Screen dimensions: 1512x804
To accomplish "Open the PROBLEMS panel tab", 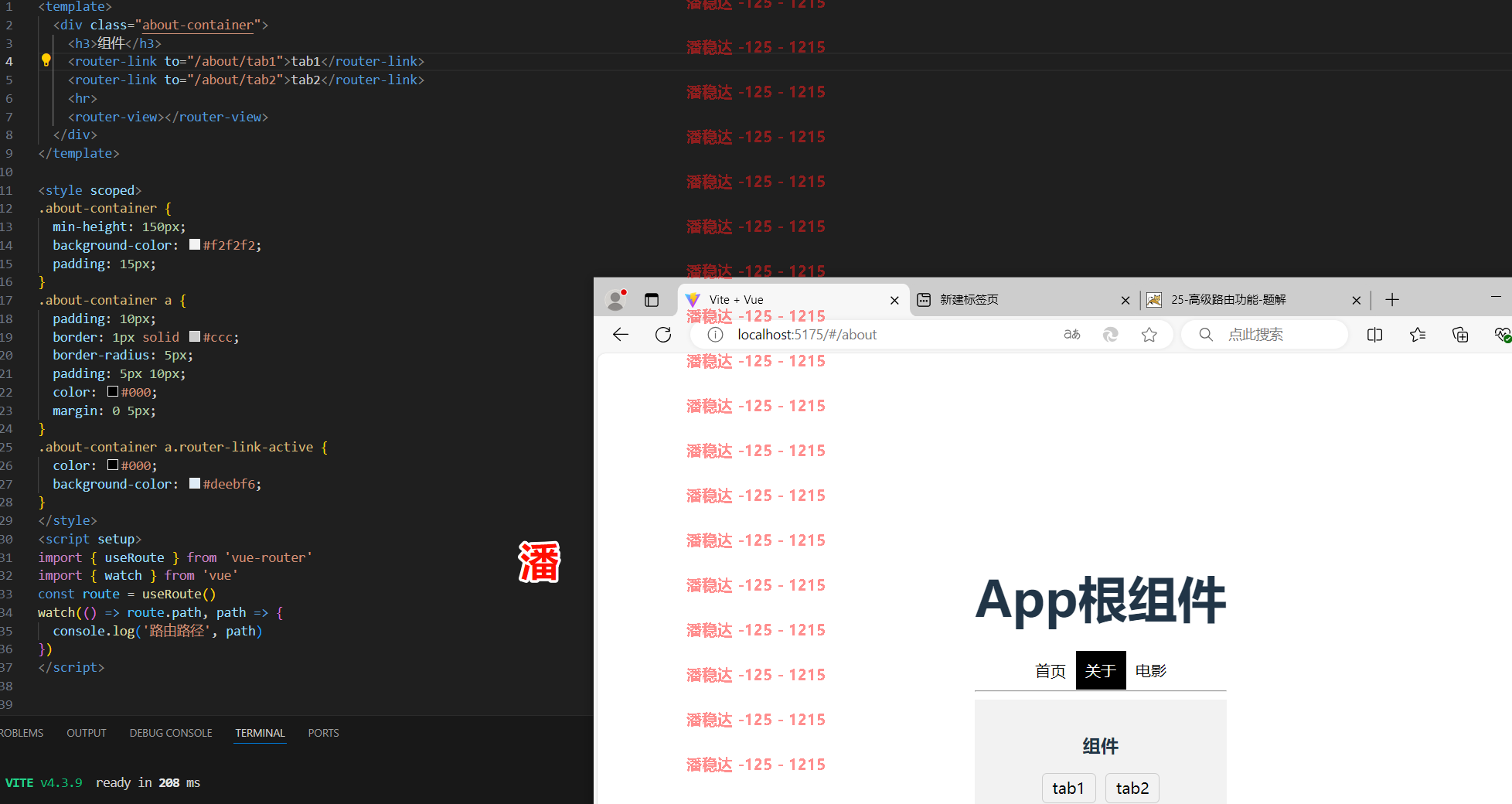I will click(x=22, y=733).
